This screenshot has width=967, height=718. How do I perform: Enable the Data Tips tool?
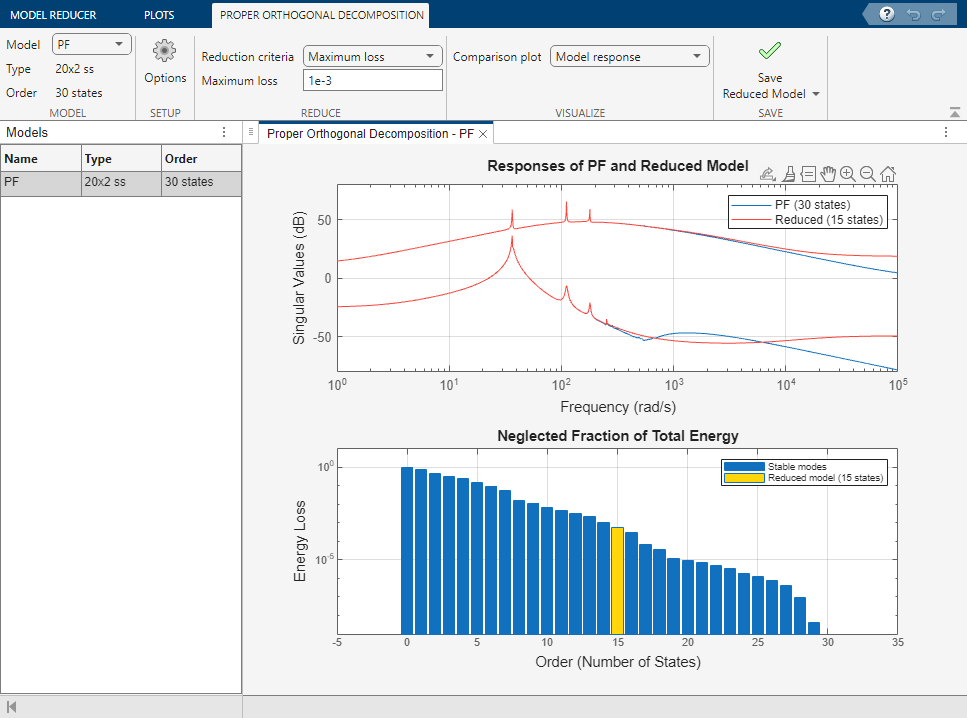[x=808, y=174]
